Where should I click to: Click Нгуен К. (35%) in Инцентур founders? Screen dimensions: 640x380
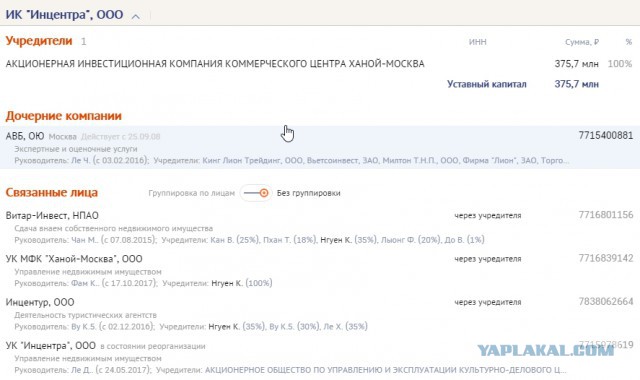[x=236, y=327]
